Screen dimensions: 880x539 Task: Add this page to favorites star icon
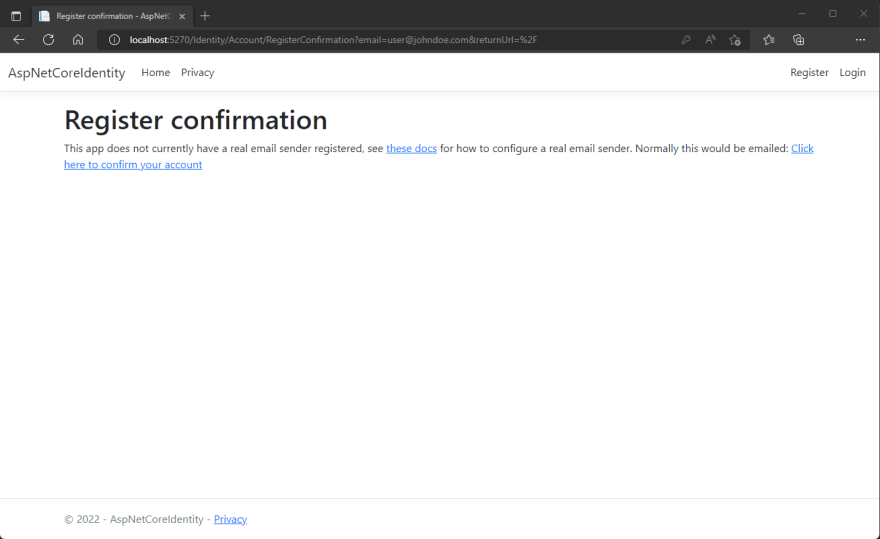coord(735,40)
